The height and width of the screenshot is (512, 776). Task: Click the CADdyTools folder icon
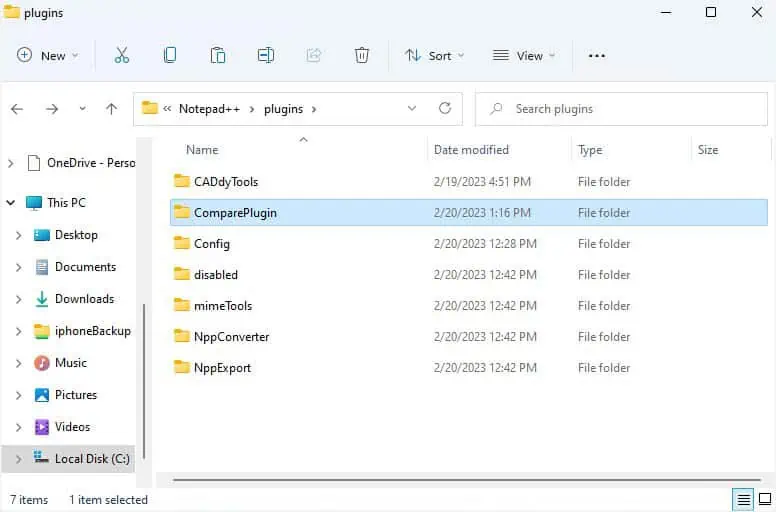point(182,181)
